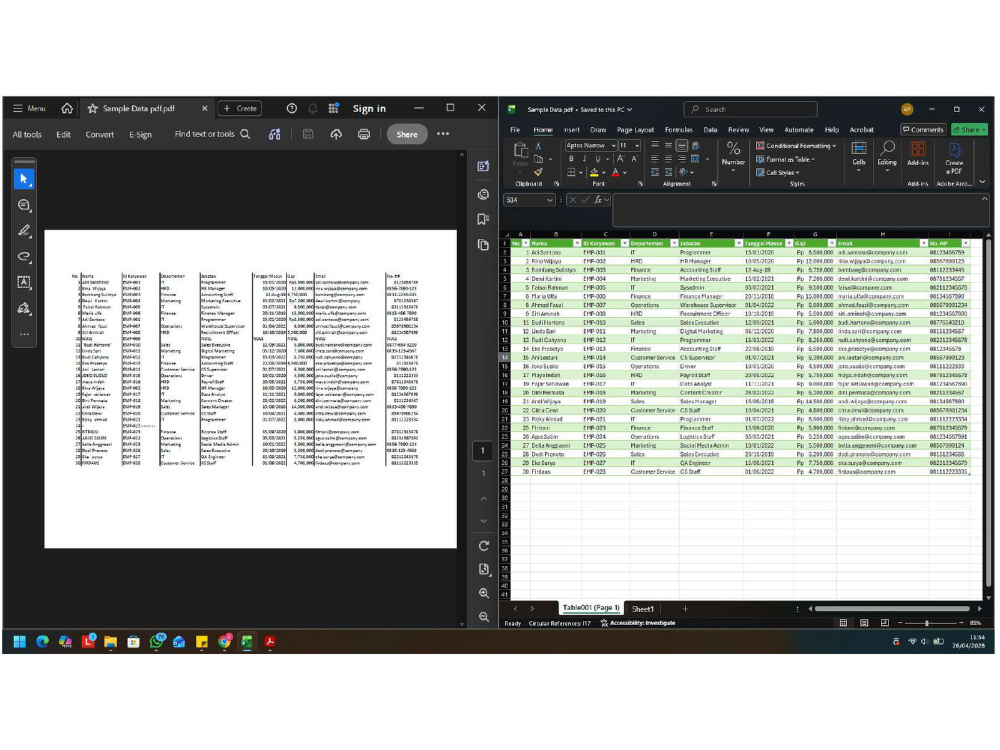Apply yellow fill color swatch
Image resolution: width=1000 pixels, height=750 pixels.
click(594, 172)
